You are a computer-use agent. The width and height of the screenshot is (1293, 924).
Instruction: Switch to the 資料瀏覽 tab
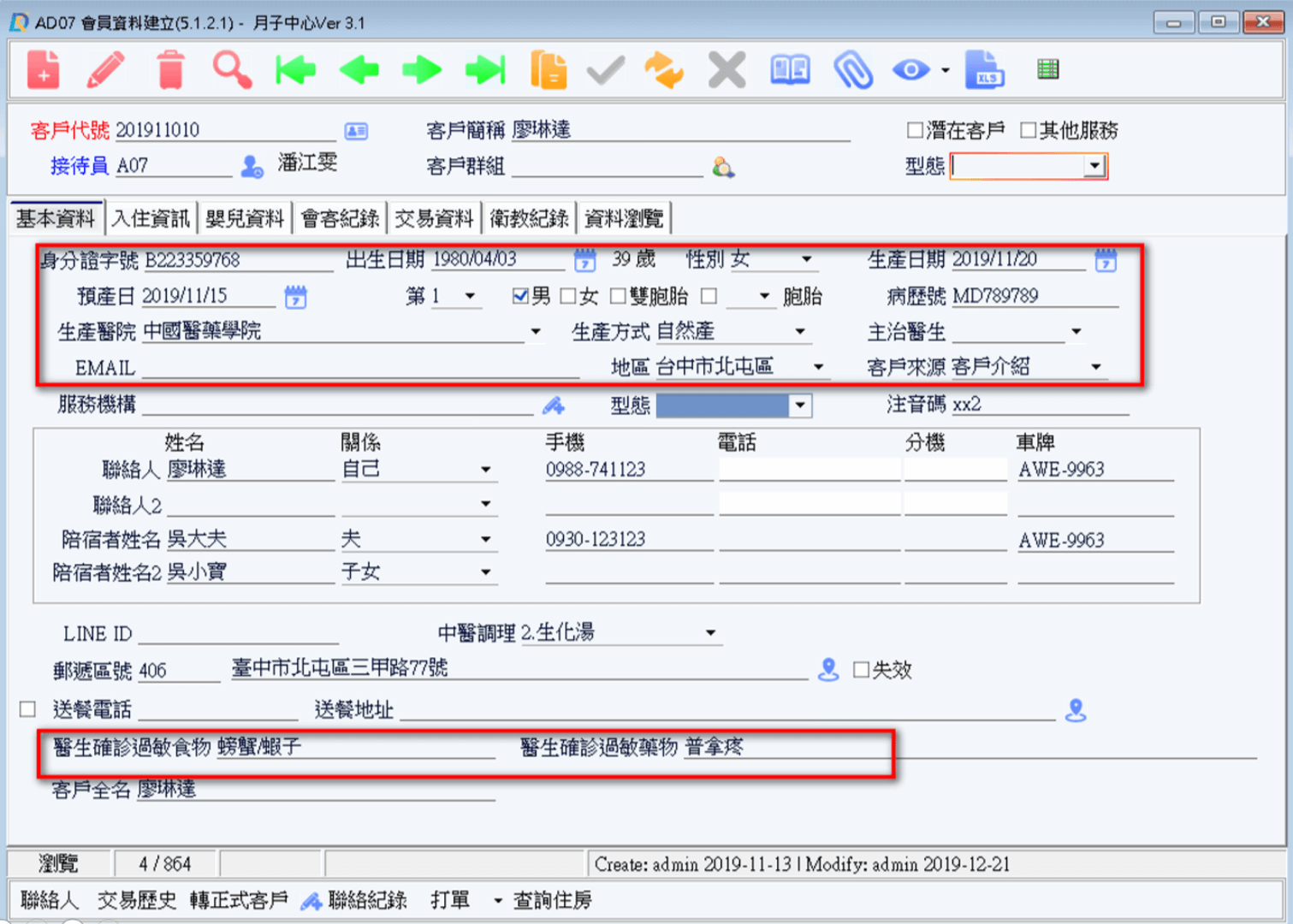point(624,219)
